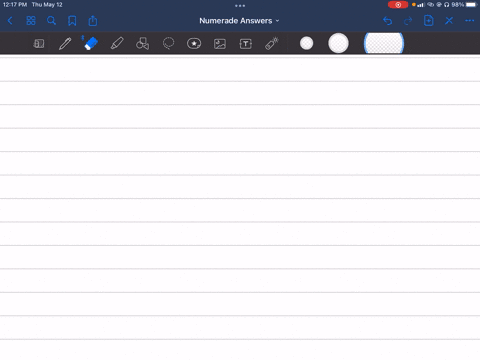Select the Shapes tool

[x=142, y=44]
